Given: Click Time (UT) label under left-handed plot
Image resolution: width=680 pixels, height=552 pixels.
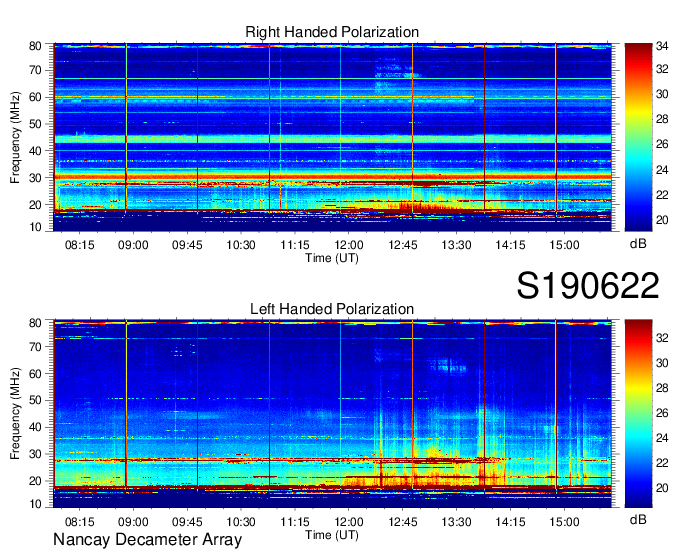Looking at the screenshot, I should pyautogui.click(x=332, y=535).
